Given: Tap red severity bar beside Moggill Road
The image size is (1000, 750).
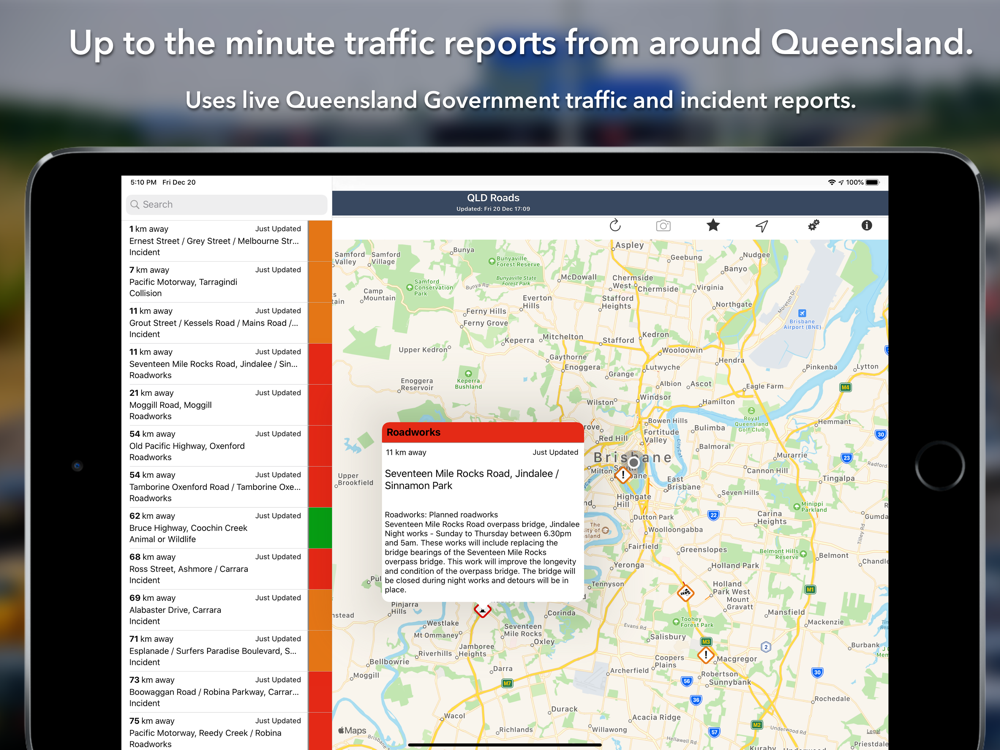Looking at the screenshot, I should (x=320, y=405).
